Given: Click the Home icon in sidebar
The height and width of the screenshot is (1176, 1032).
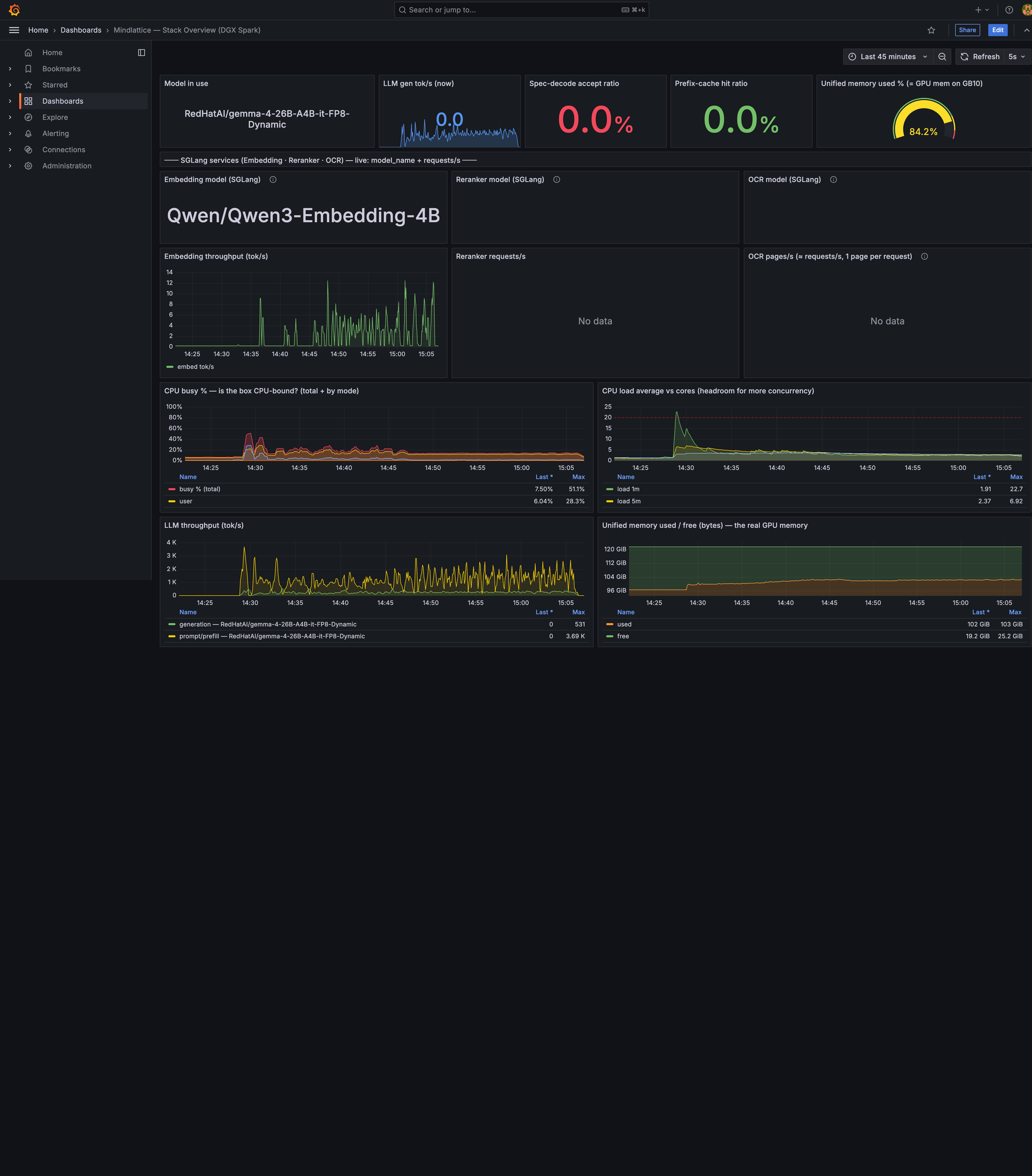Looking at the screenshot, I should tap(28, 52).
